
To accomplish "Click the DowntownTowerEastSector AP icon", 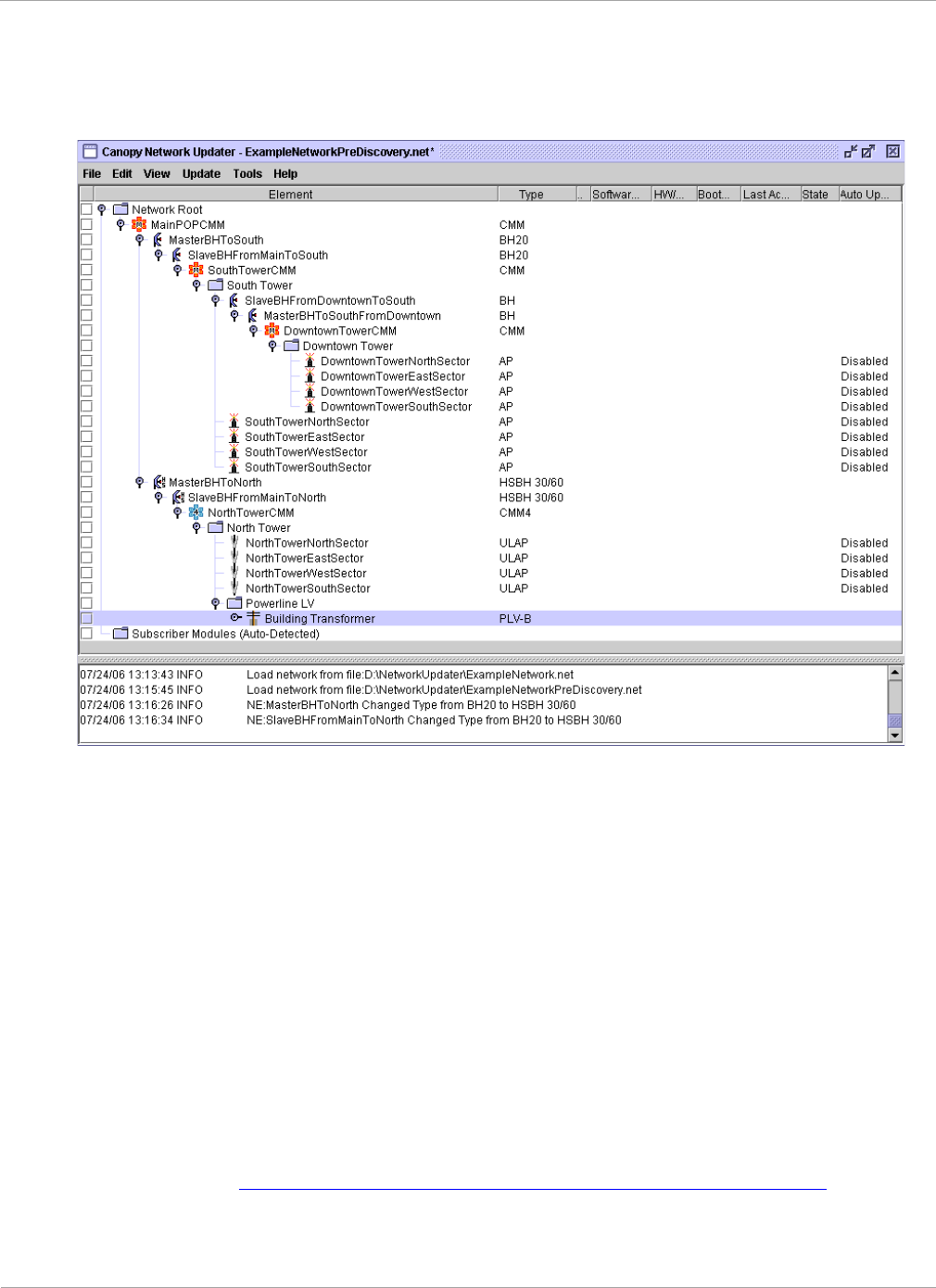I will (310, 376).
